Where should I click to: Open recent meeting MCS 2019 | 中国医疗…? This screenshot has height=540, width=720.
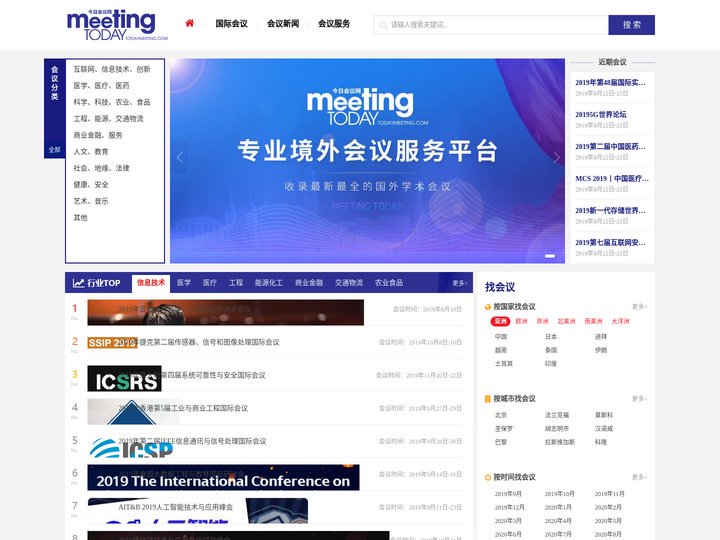pos(612,179)
